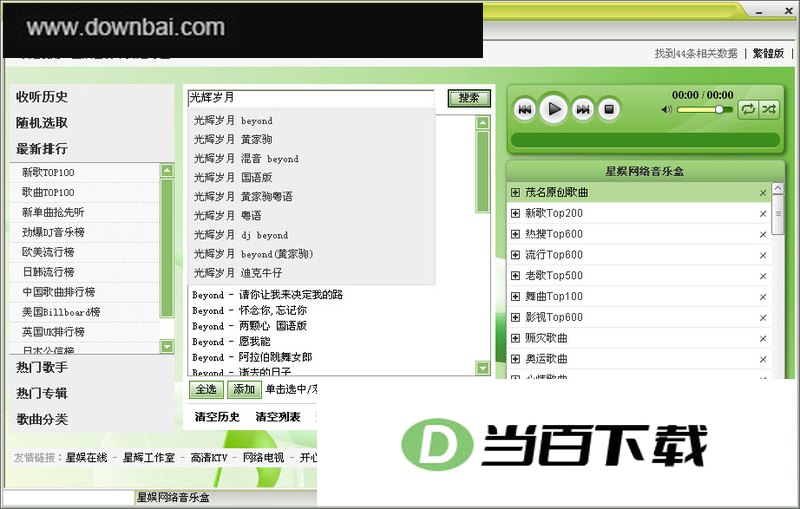Remove 舞曲Top100 from the list

(763, 297)
